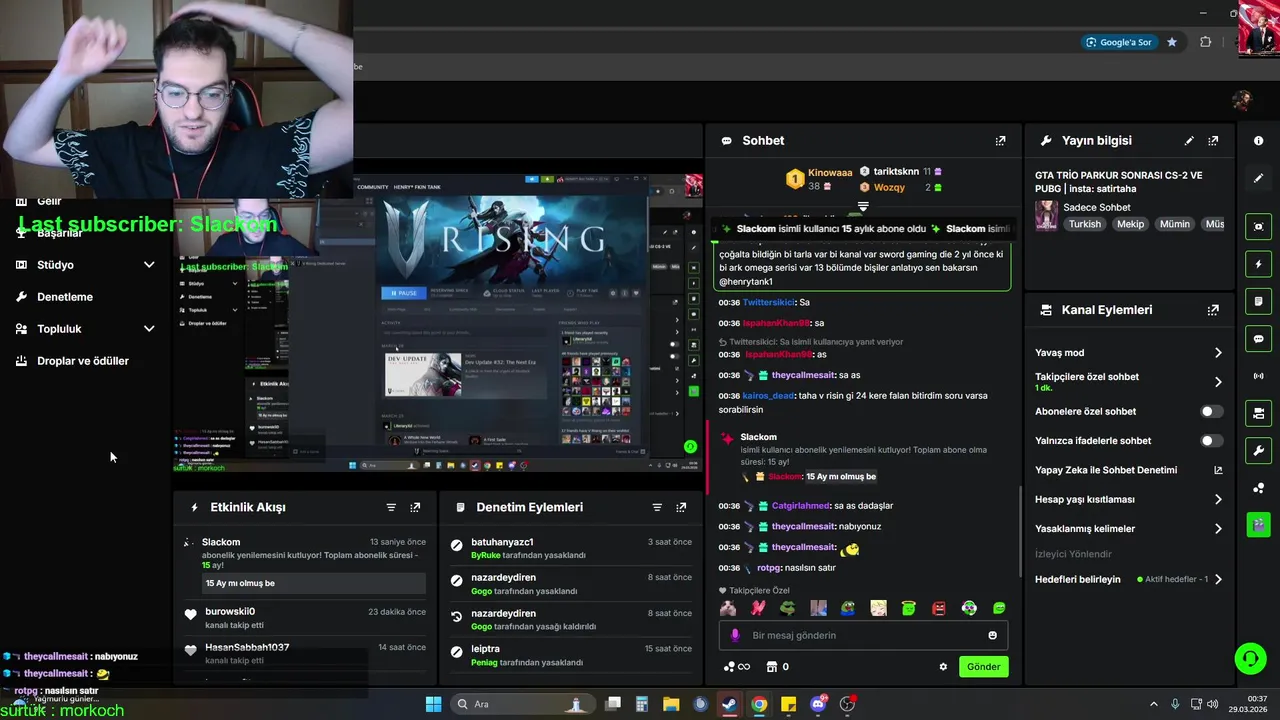Pop out the Yayın bilgisi panel
1280x720 pixels.
tap(1213, 141)
